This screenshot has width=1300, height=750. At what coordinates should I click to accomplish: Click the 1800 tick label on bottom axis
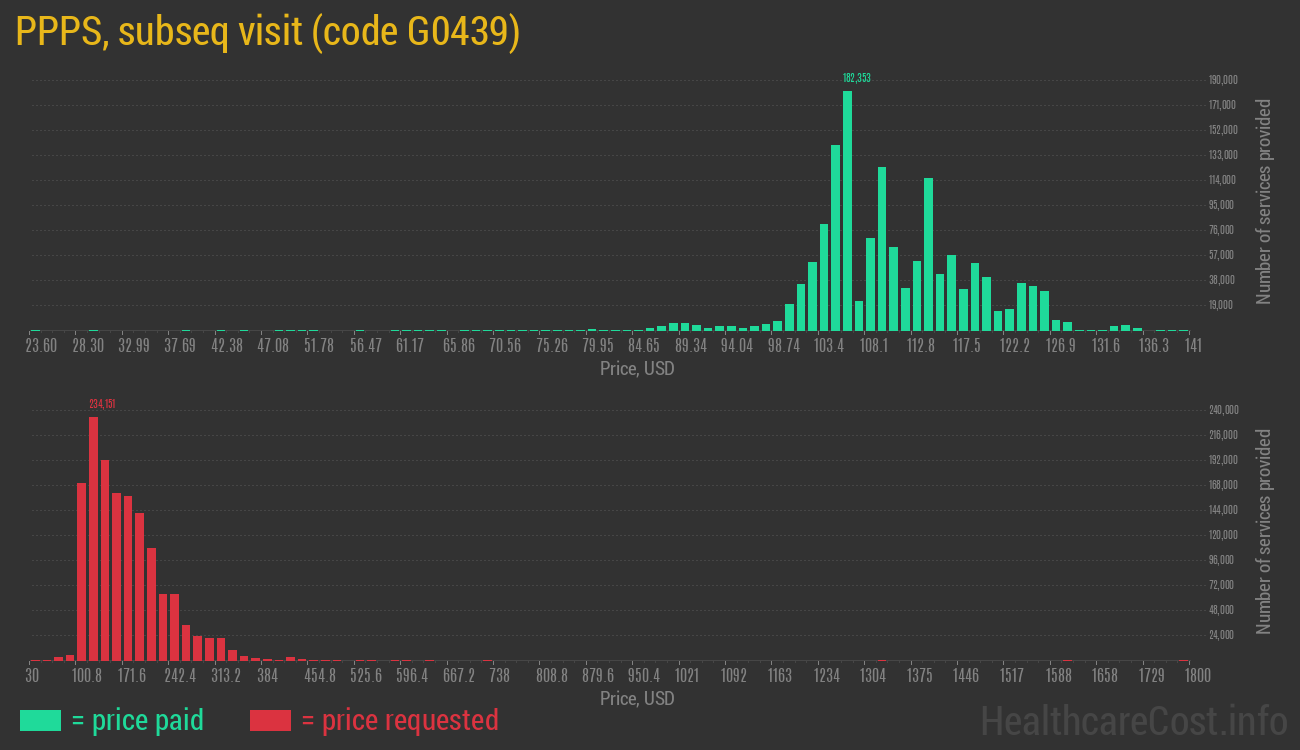point(1196,675)
